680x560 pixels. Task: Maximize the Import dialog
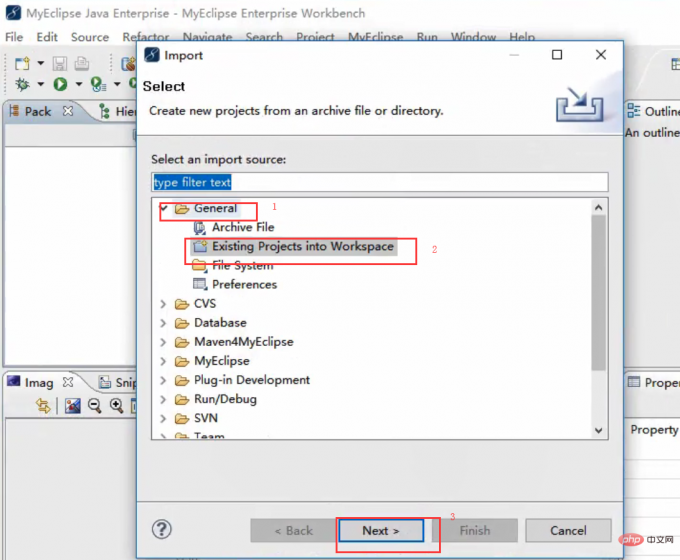[x=557, y=55]
